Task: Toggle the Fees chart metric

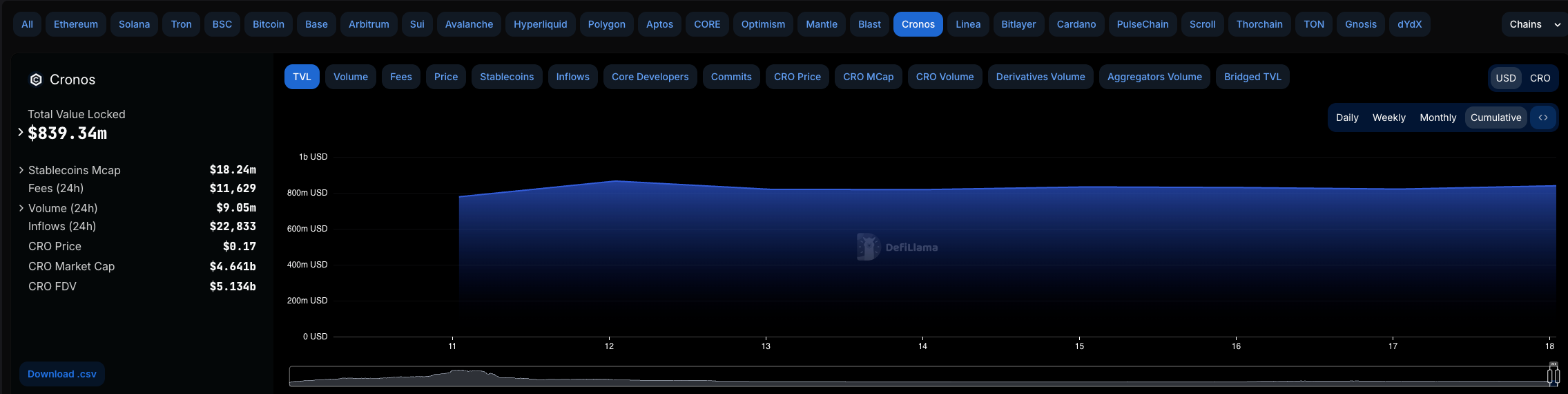Action: 401,77
